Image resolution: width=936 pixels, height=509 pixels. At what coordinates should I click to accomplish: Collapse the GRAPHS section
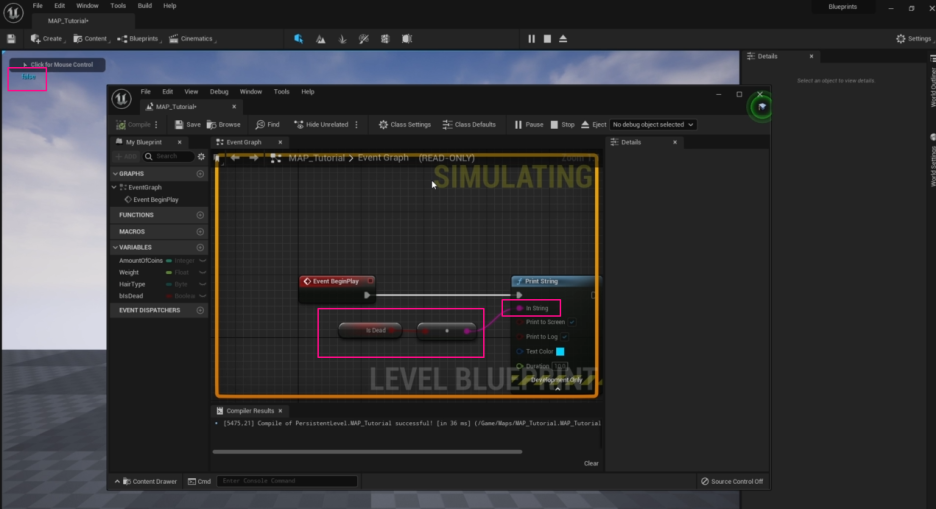(x=115, y=174)
